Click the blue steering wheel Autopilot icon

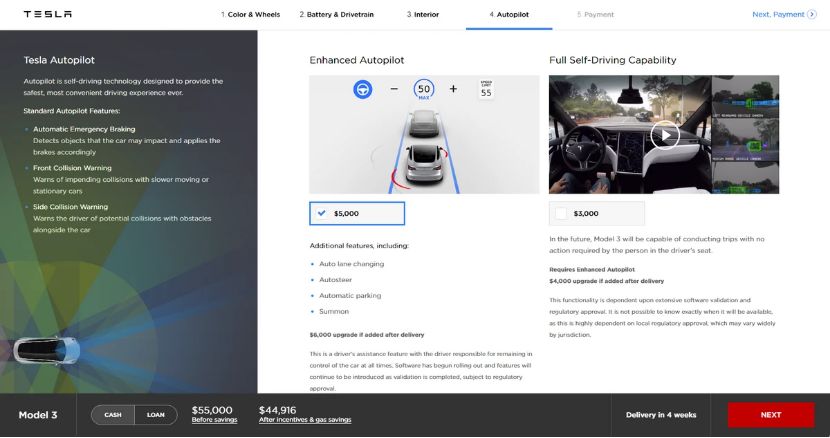click(362, 89)
